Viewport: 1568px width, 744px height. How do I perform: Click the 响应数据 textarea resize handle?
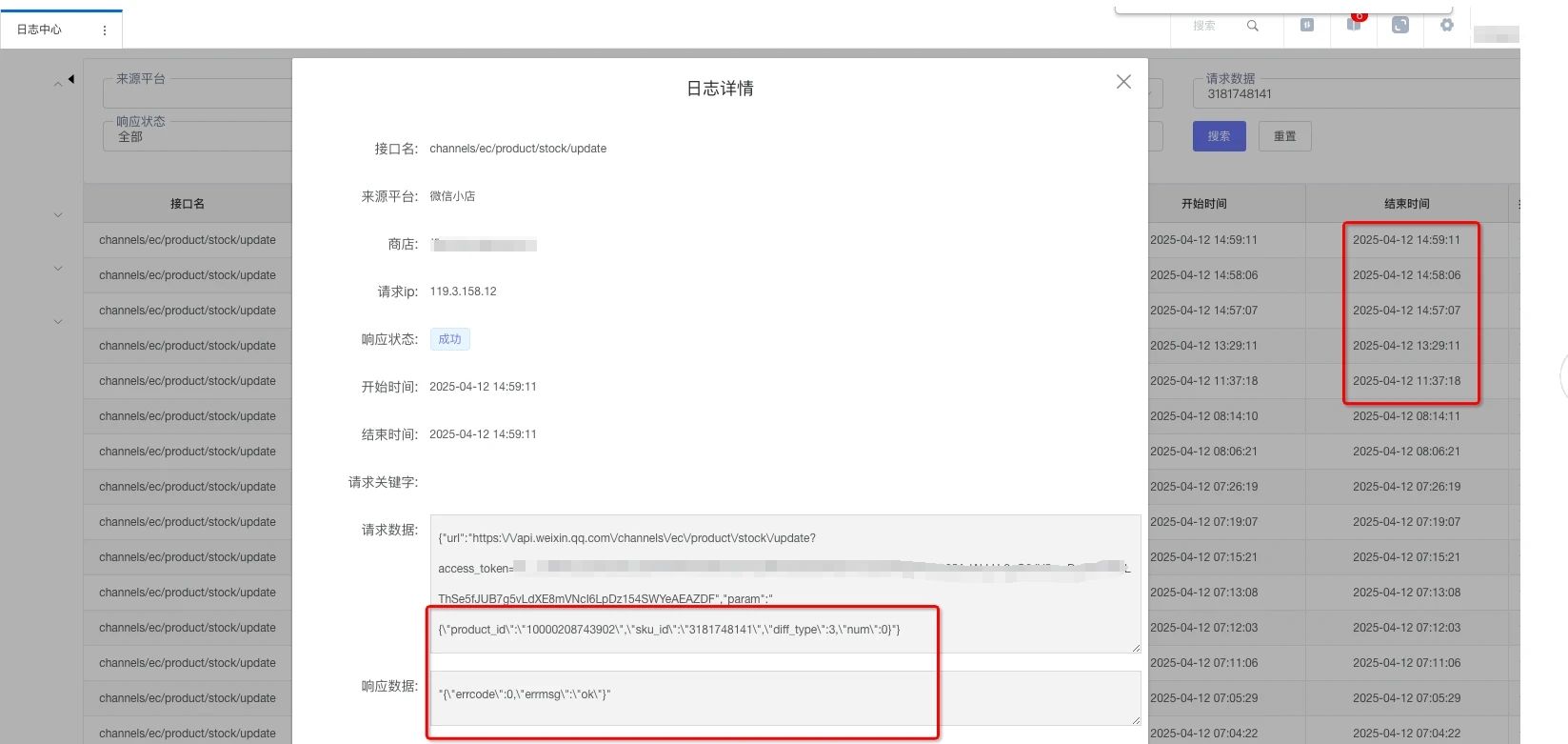tap(1136, 720)
